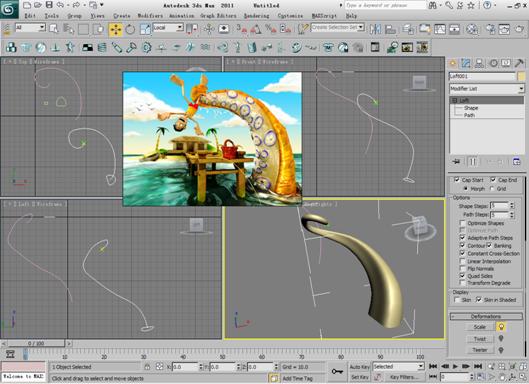
Task: Click the Scale deformation button
Action: (479, 327)
